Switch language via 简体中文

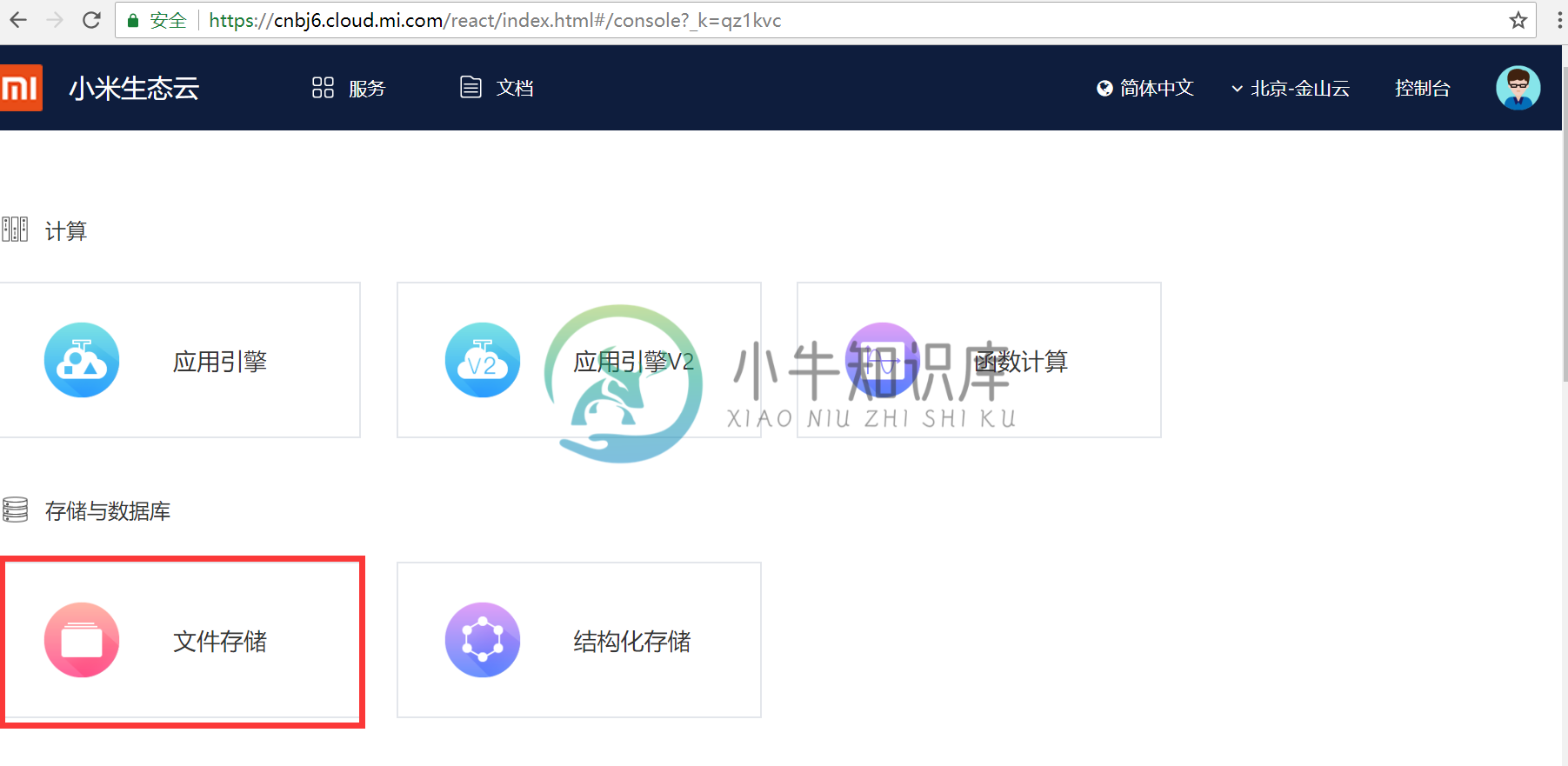pos(1157,88)
